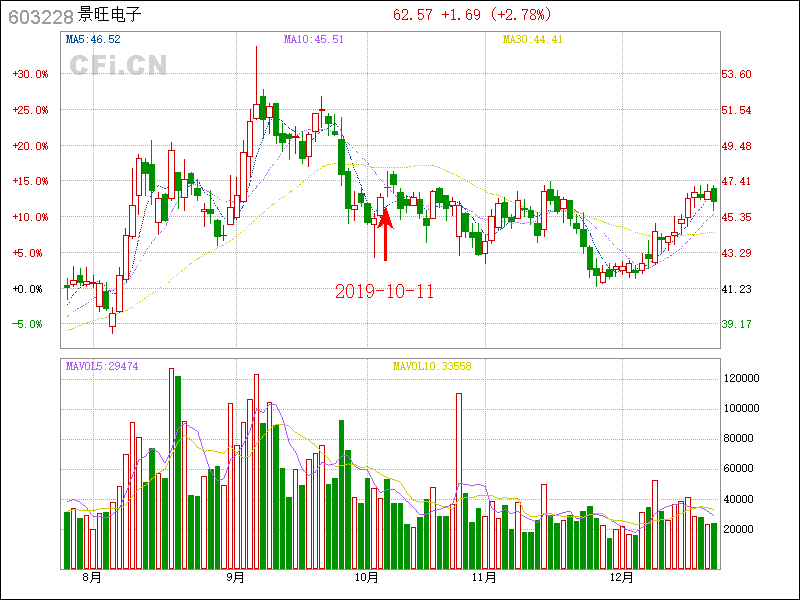This screenshot has height=600, width=800.
Task: Click the 51.54 price axis label
Action: 736,110
